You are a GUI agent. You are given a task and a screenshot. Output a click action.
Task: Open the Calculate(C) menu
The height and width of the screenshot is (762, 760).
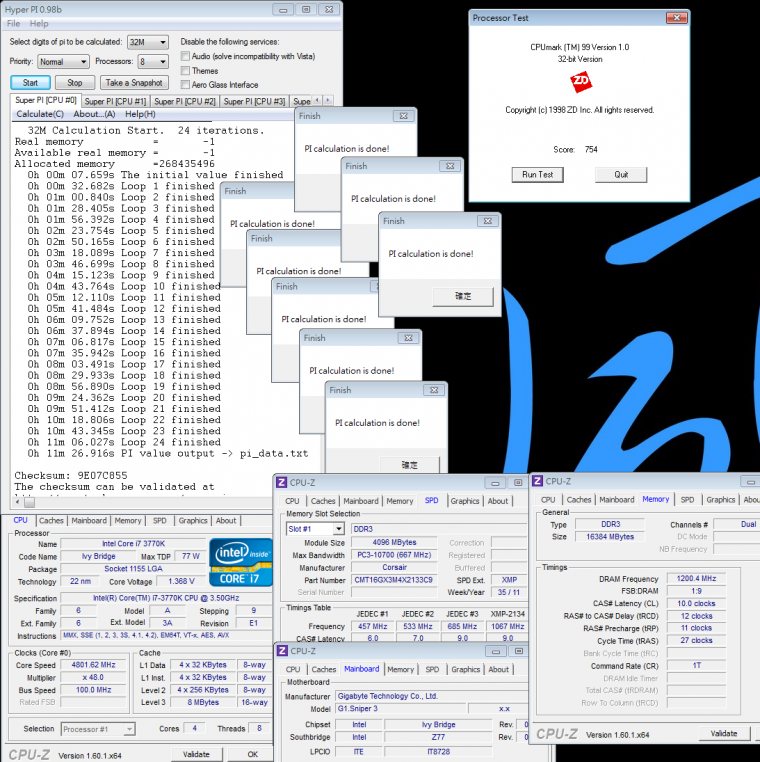(x=40, y=114)
